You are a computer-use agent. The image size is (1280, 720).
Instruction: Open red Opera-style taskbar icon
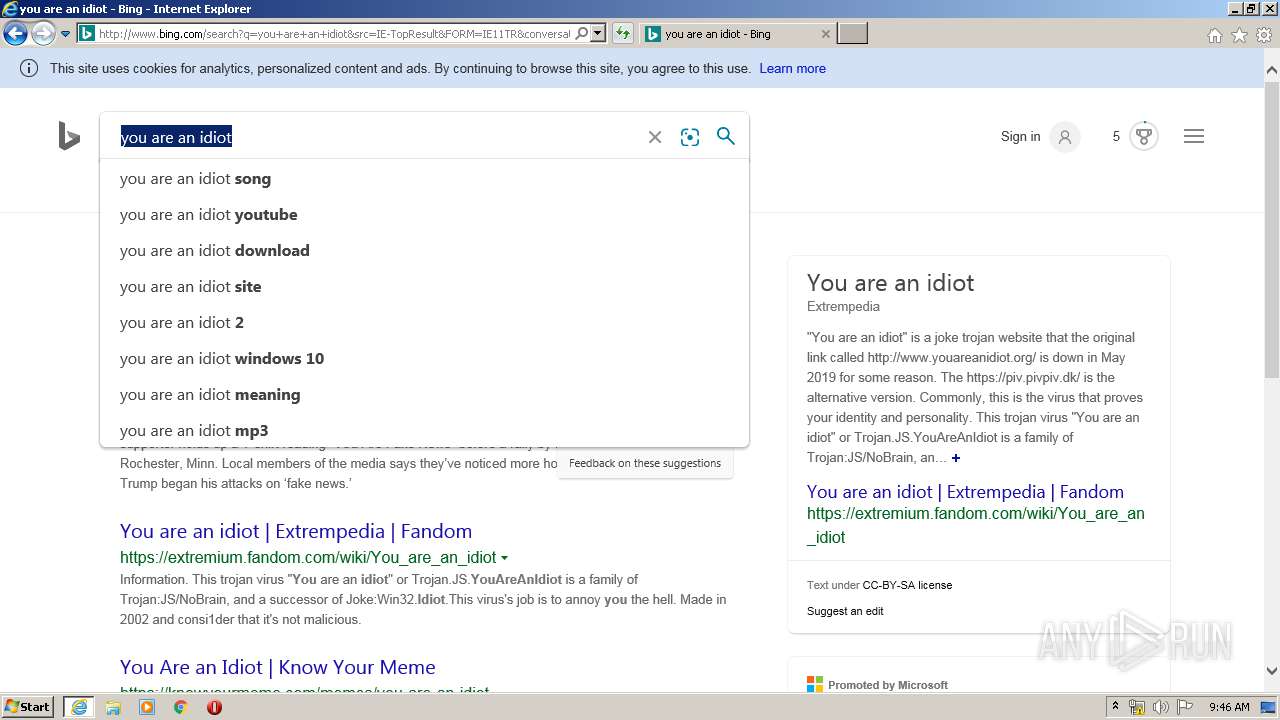(214, 707)
